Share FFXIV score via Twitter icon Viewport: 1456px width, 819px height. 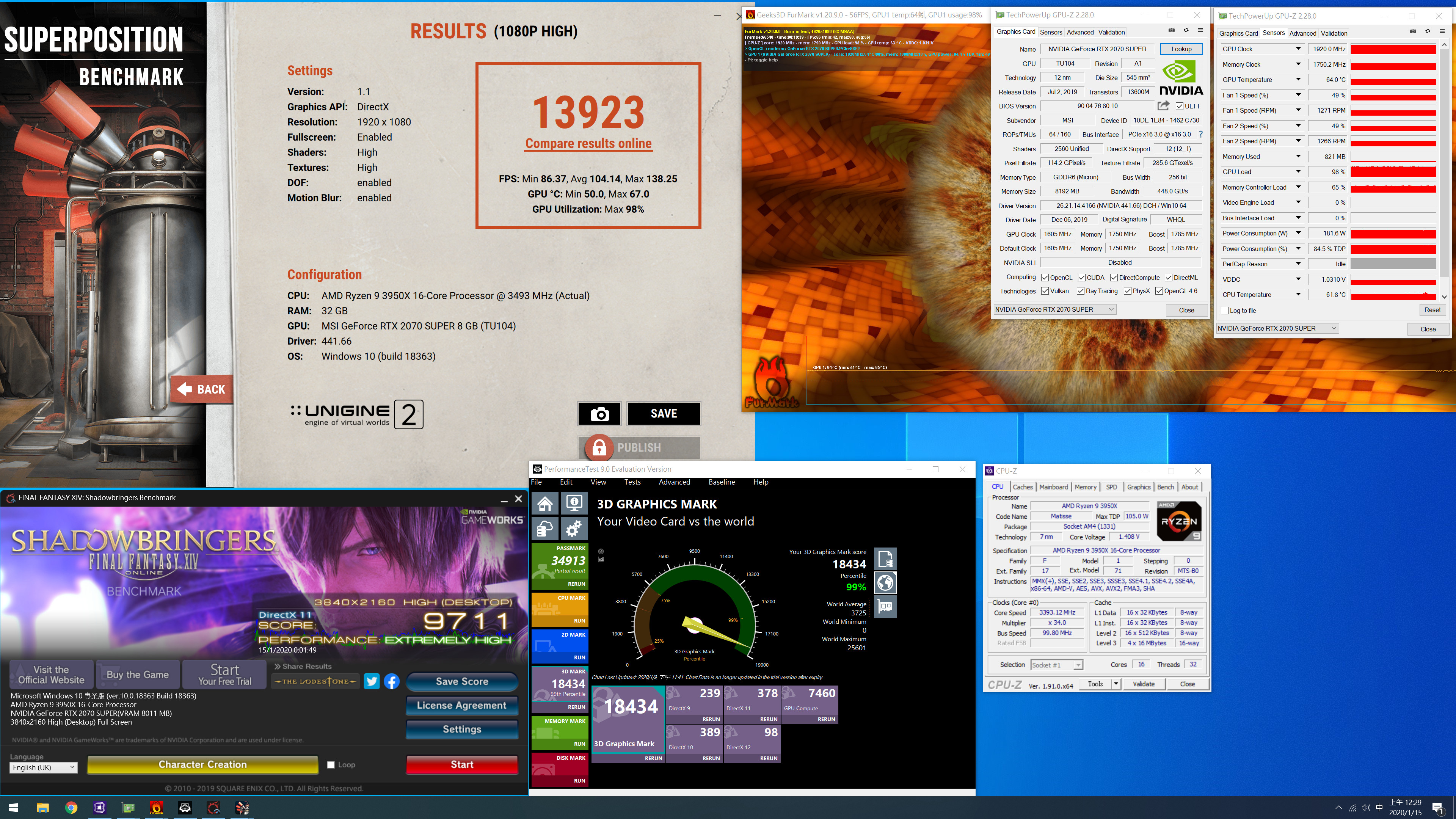pos(372,681)
